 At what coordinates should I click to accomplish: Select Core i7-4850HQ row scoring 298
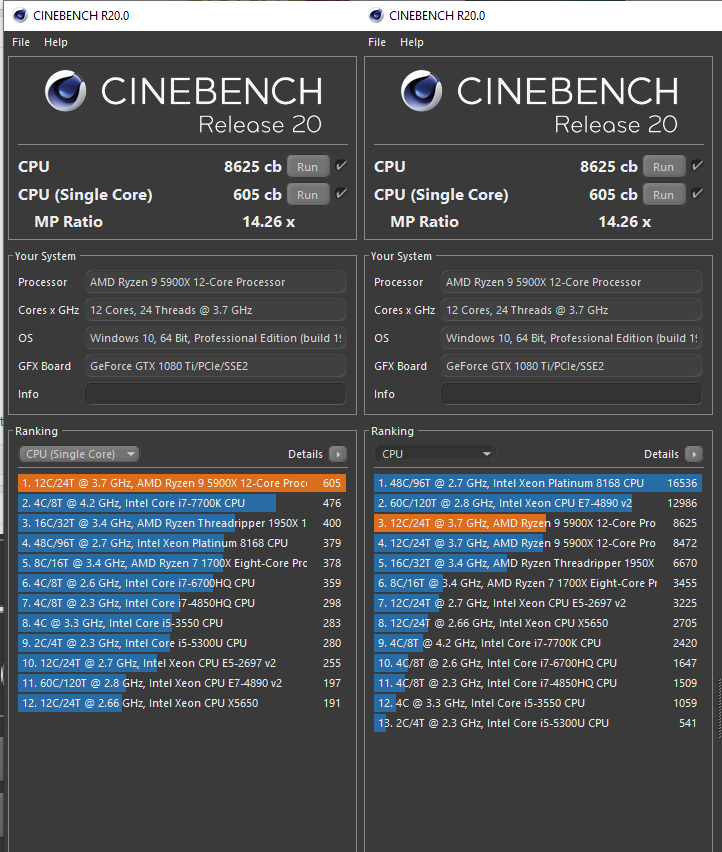coord(182,603)
